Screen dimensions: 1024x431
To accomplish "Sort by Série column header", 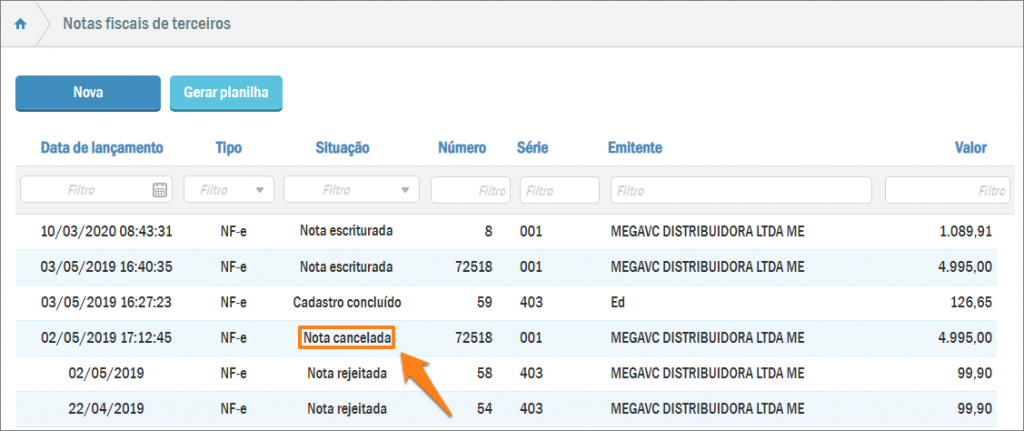I will pyautogui.click(x=533, y=148).
